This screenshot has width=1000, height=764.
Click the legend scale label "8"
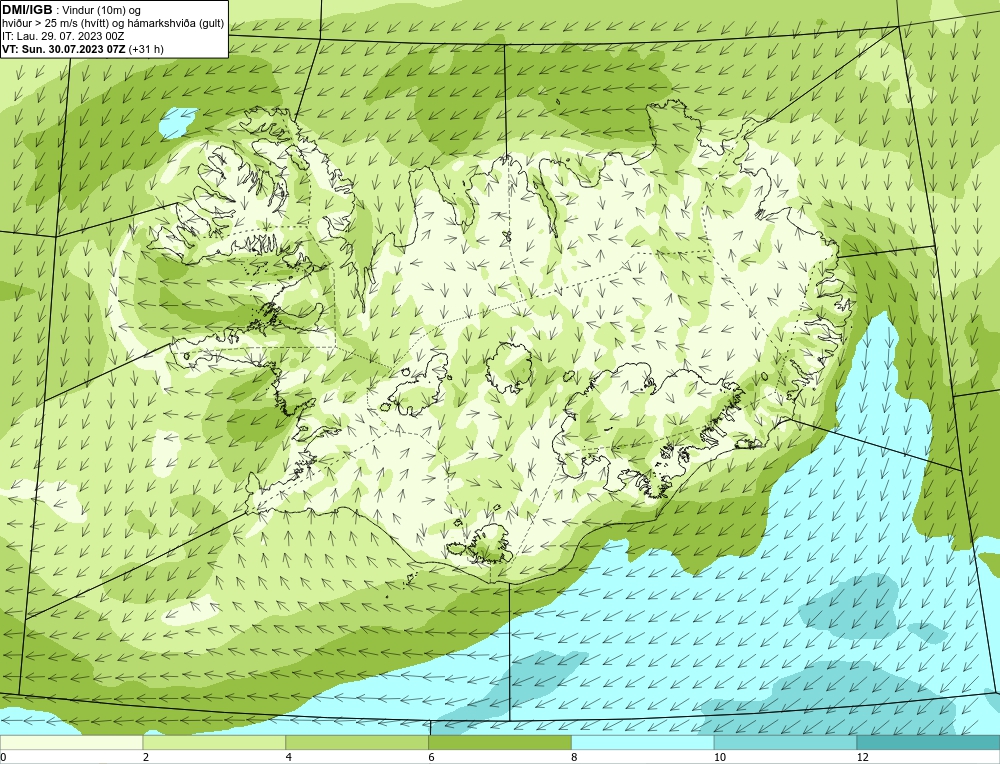[575, 757]
